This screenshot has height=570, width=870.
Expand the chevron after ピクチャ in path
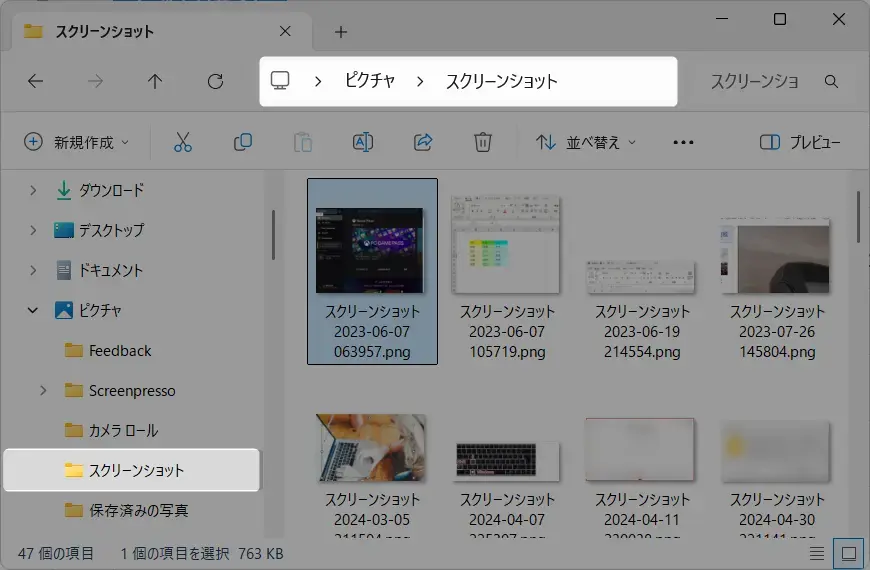[x=420, y=82]
